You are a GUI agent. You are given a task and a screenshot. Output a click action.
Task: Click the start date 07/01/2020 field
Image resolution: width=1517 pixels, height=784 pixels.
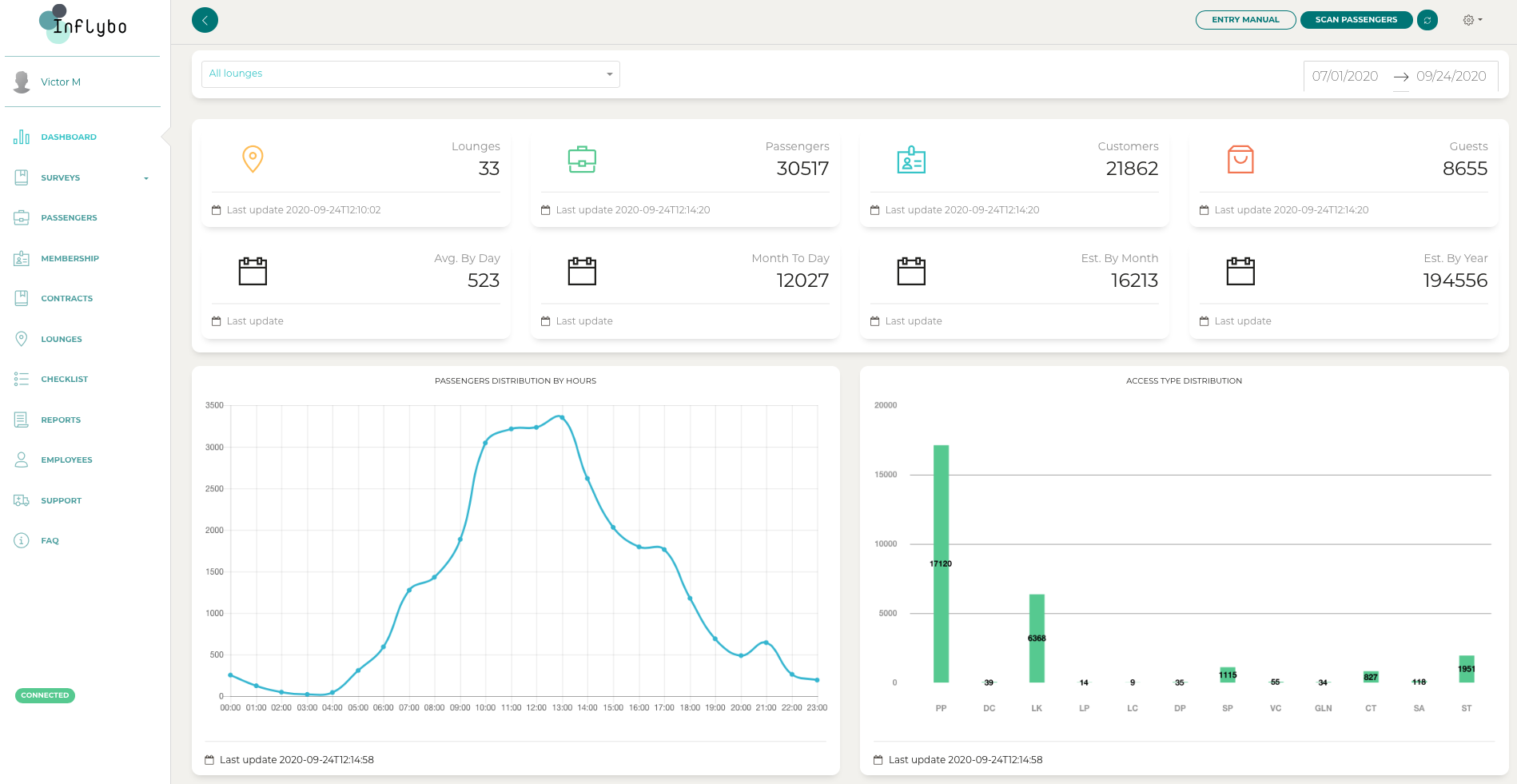1344,77
